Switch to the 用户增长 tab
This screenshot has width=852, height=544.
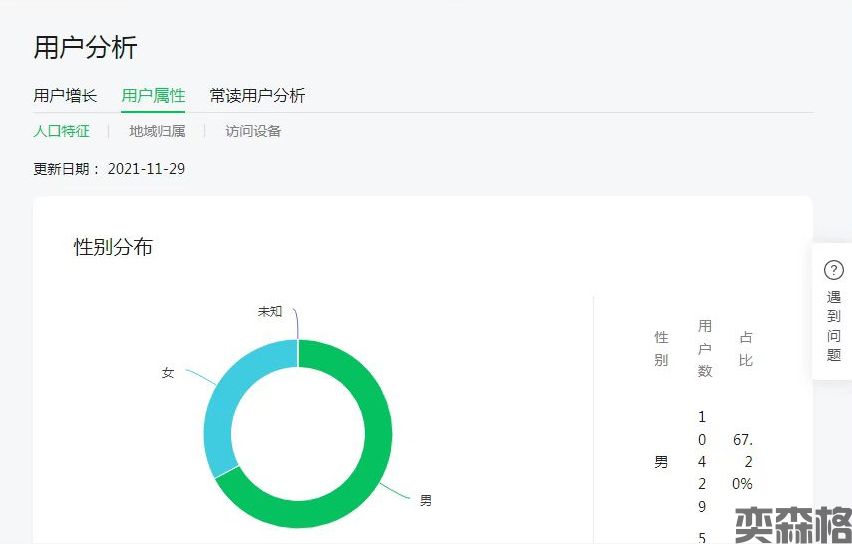[x=65, y=96]
